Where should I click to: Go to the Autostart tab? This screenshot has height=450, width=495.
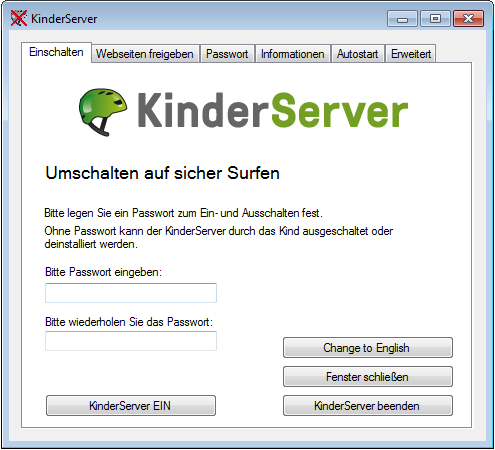point(357,54)
